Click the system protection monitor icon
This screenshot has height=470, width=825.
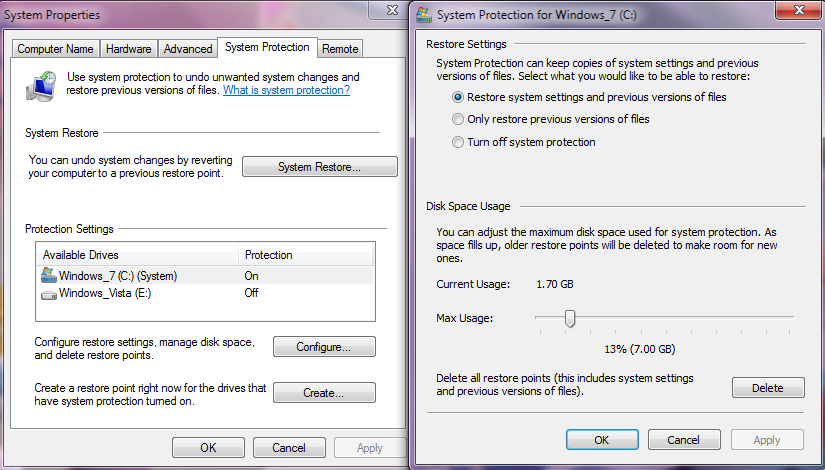click(x=42, y=86)
